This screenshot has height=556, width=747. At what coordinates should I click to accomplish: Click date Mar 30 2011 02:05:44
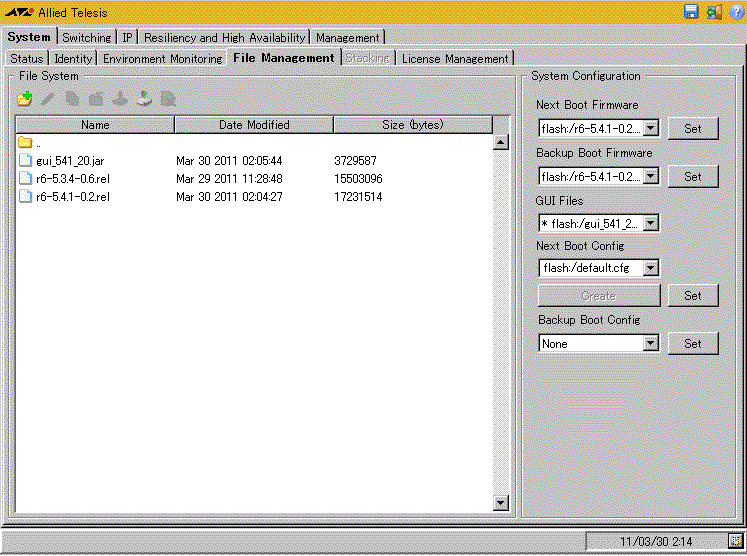point(229,161)
